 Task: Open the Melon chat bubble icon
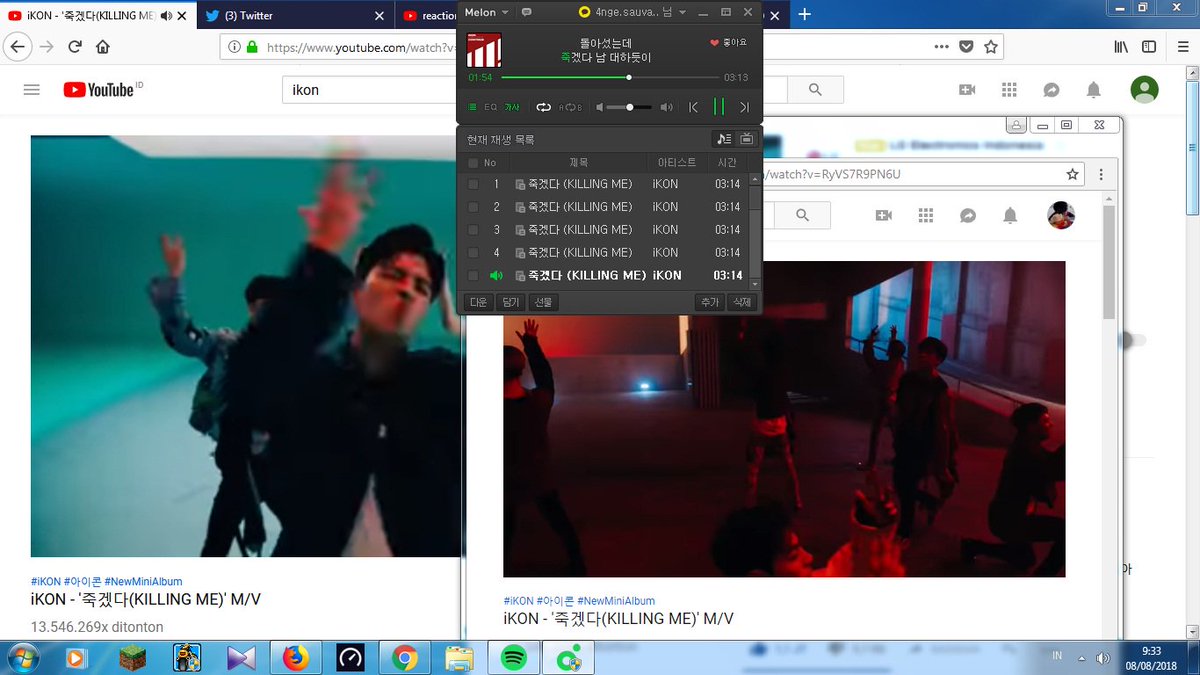tap(527, 12)
